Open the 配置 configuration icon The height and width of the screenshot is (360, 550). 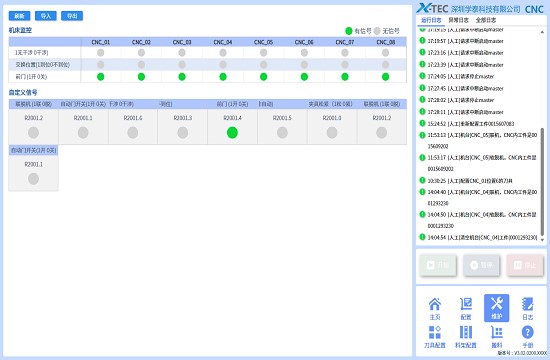[466, 308]
